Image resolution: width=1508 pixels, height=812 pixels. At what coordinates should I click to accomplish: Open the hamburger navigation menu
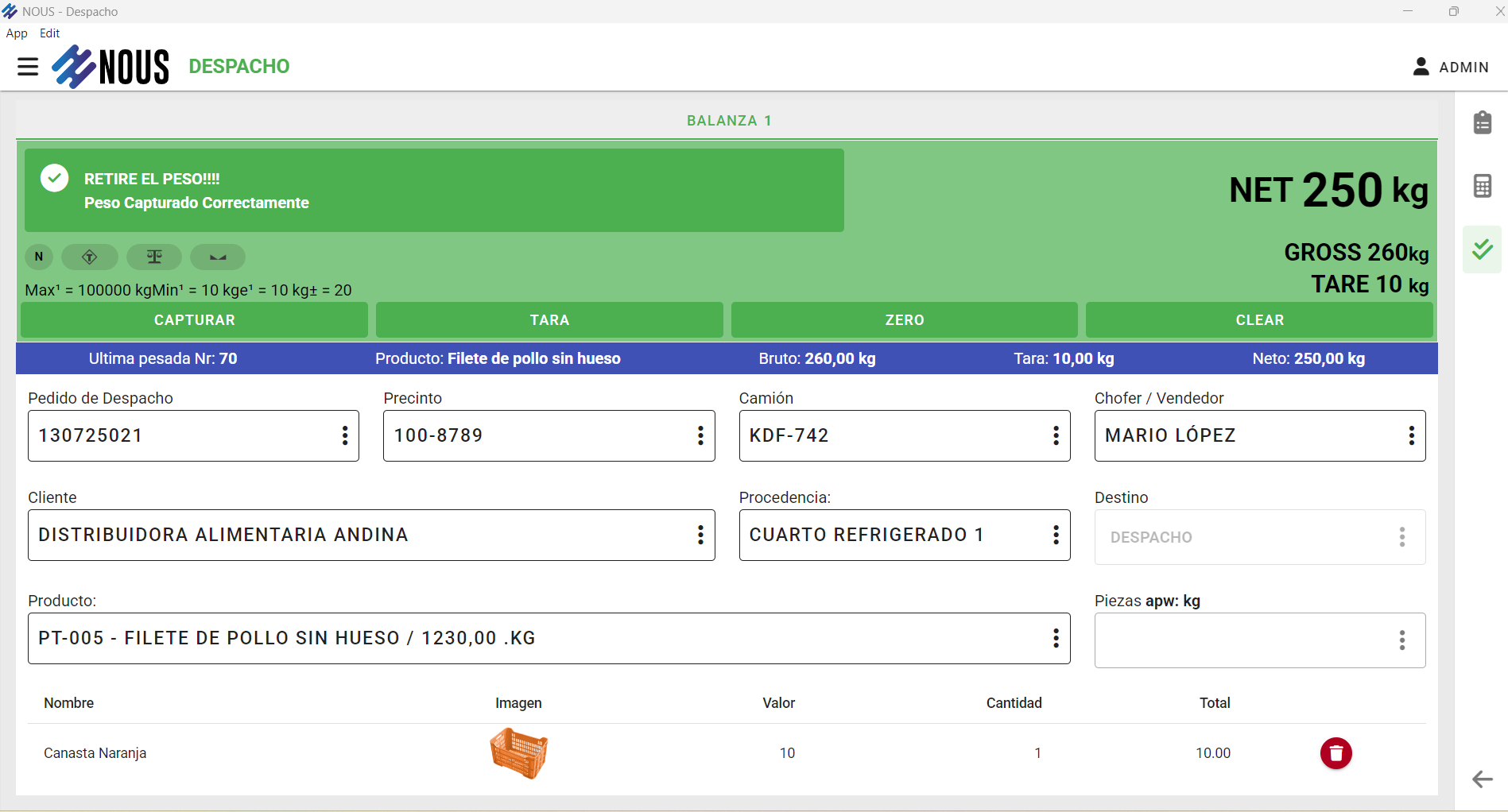(x=28, y=67)
